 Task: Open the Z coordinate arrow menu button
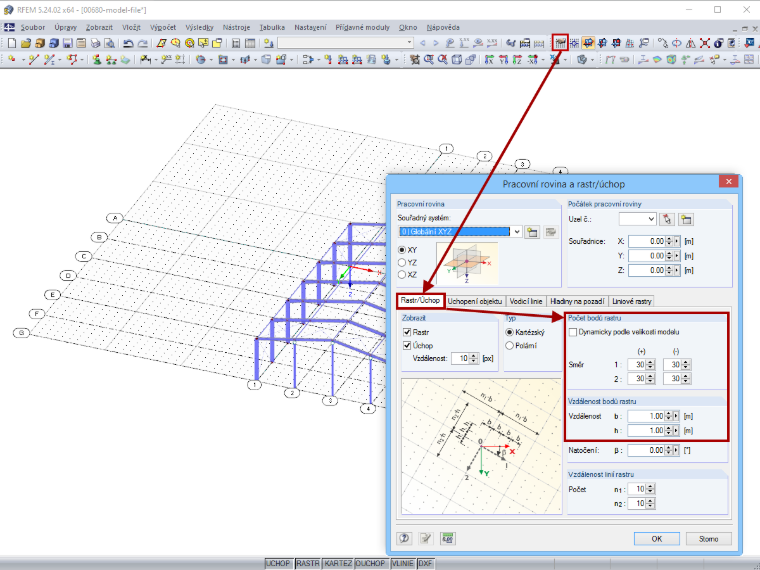[x=677, y=270]
